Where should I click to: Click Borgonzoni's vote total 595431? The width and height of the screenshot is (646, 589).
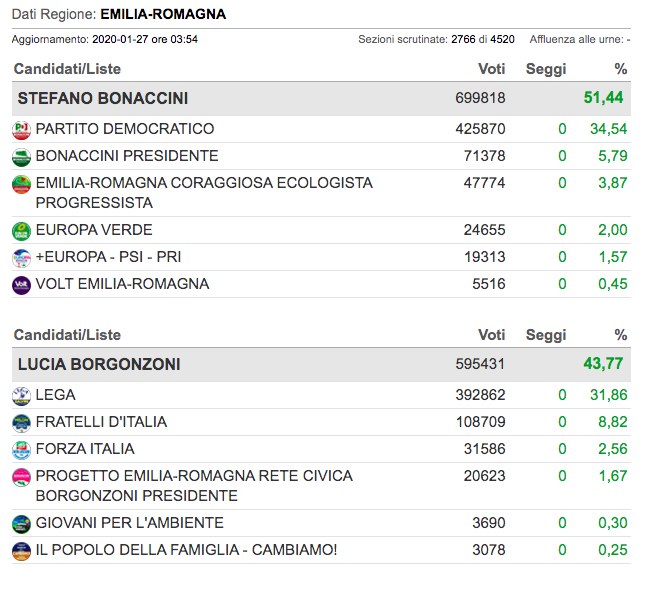pyautogui.click(x=480, y=364)
